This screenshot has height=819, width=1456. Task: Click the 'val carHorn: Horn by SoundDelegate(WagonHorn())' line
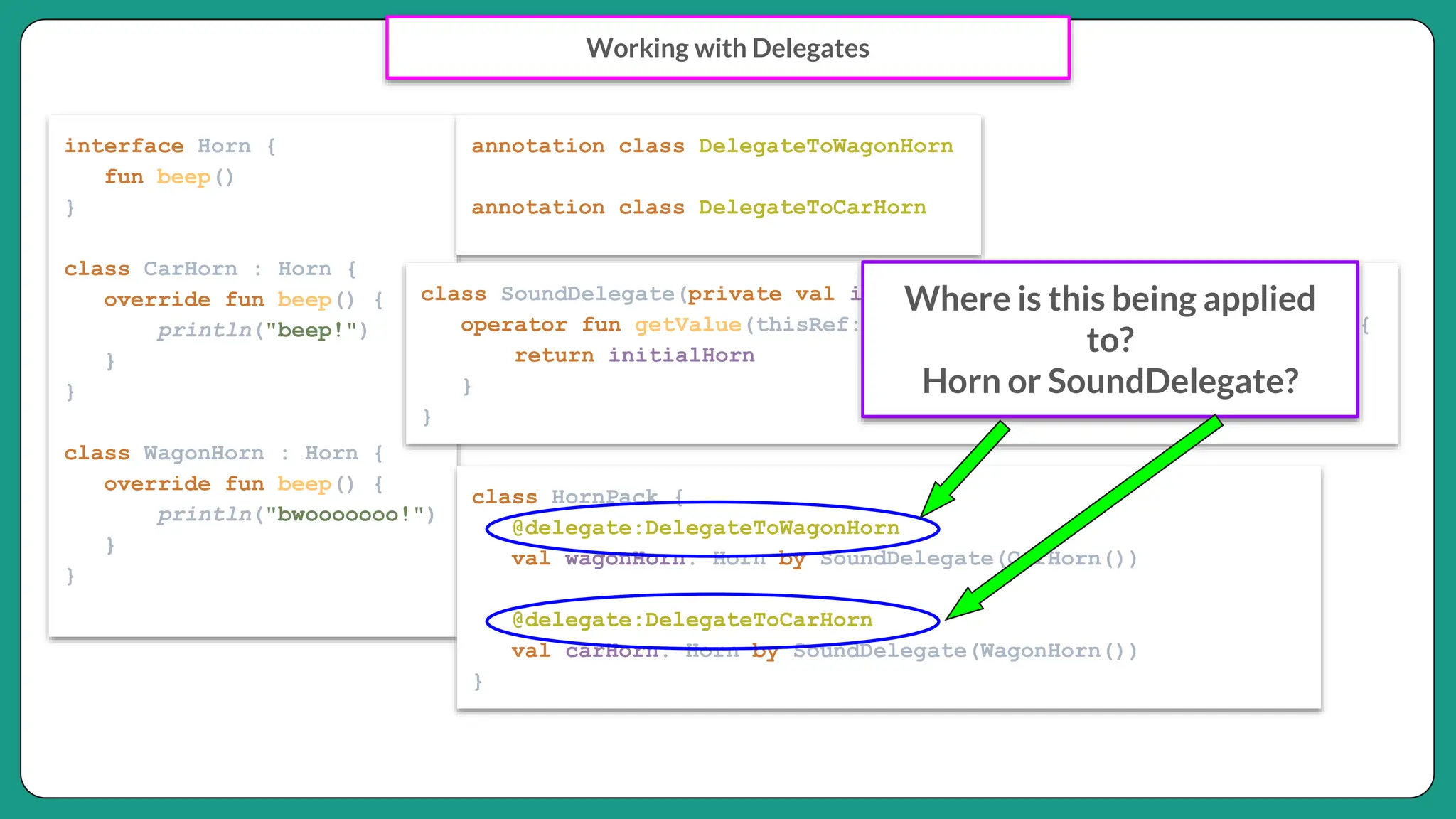825,651
